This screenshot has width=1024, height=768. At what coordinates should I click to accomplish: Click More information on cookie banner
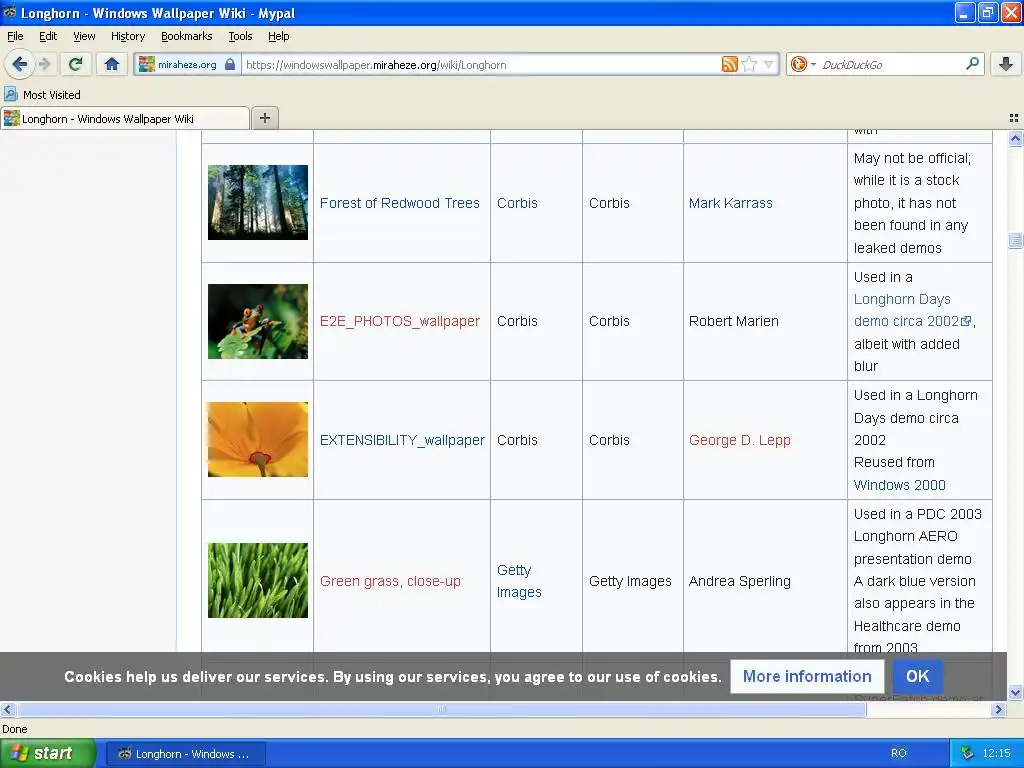pyautogui.click(x=807, y=677)
